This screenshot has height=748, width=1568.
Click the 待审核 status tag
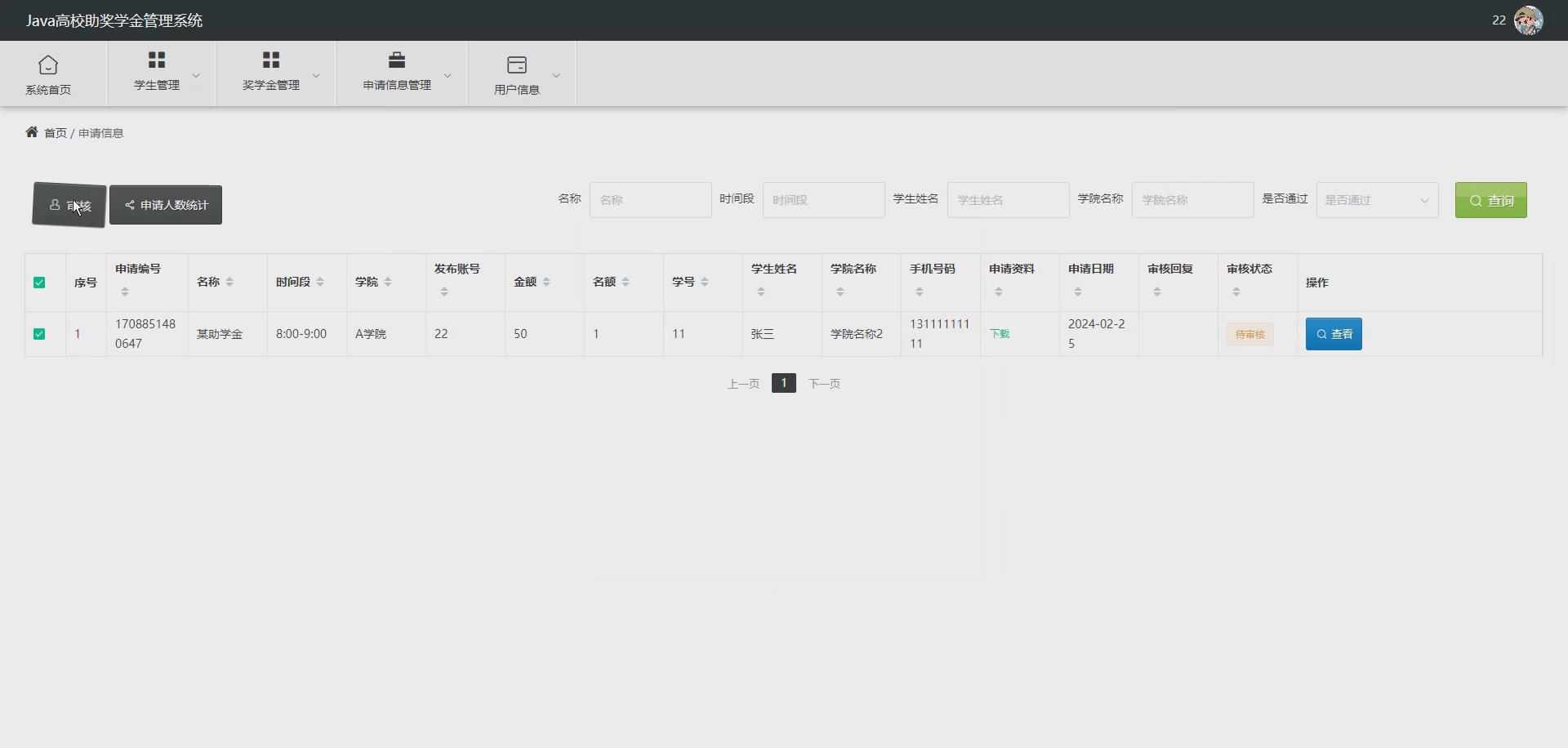click(1249, 334)
